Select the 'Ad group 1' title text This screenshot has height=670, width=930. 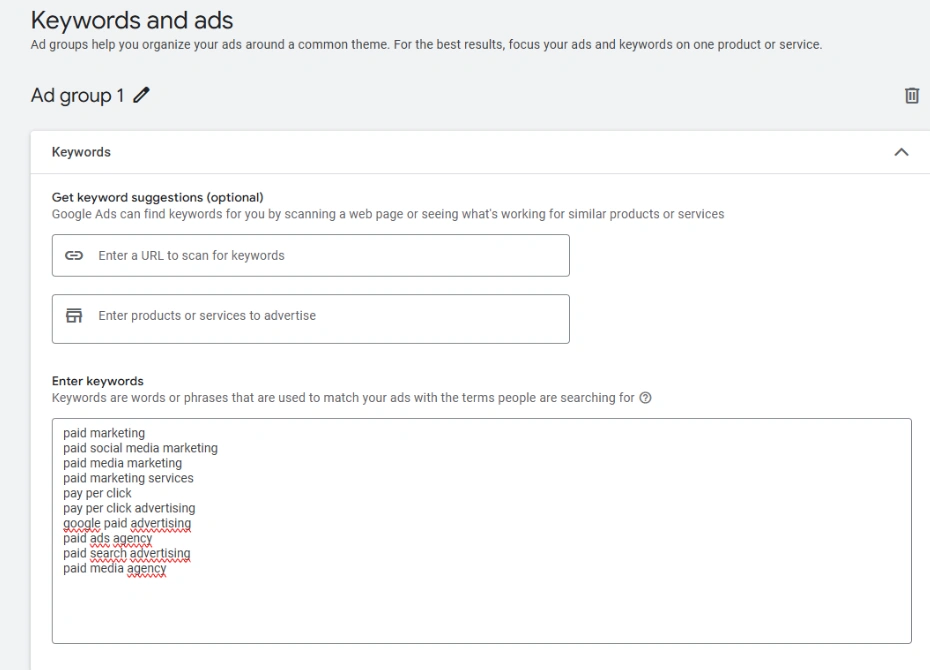point(77,96)
